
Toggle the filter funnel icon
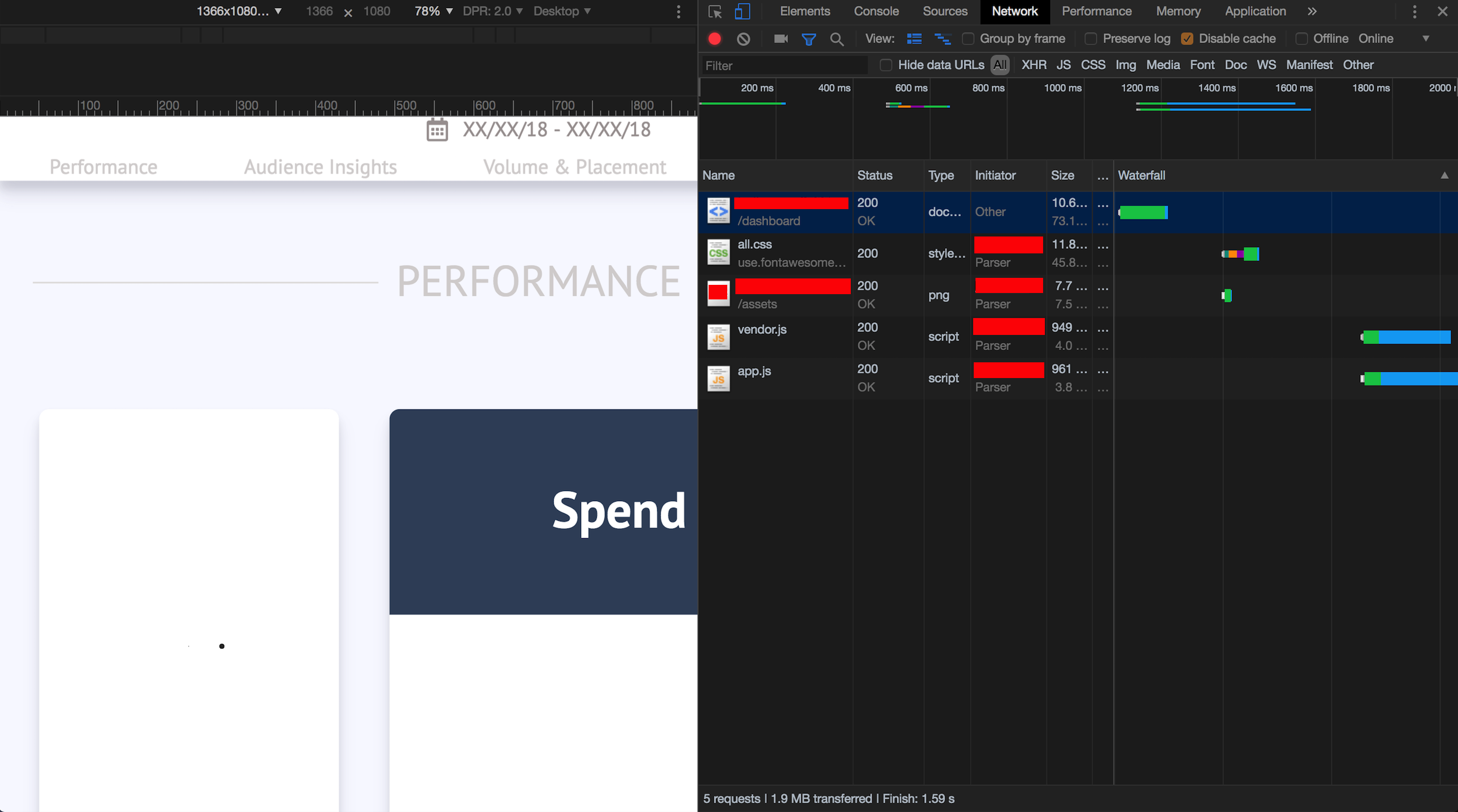808,39
